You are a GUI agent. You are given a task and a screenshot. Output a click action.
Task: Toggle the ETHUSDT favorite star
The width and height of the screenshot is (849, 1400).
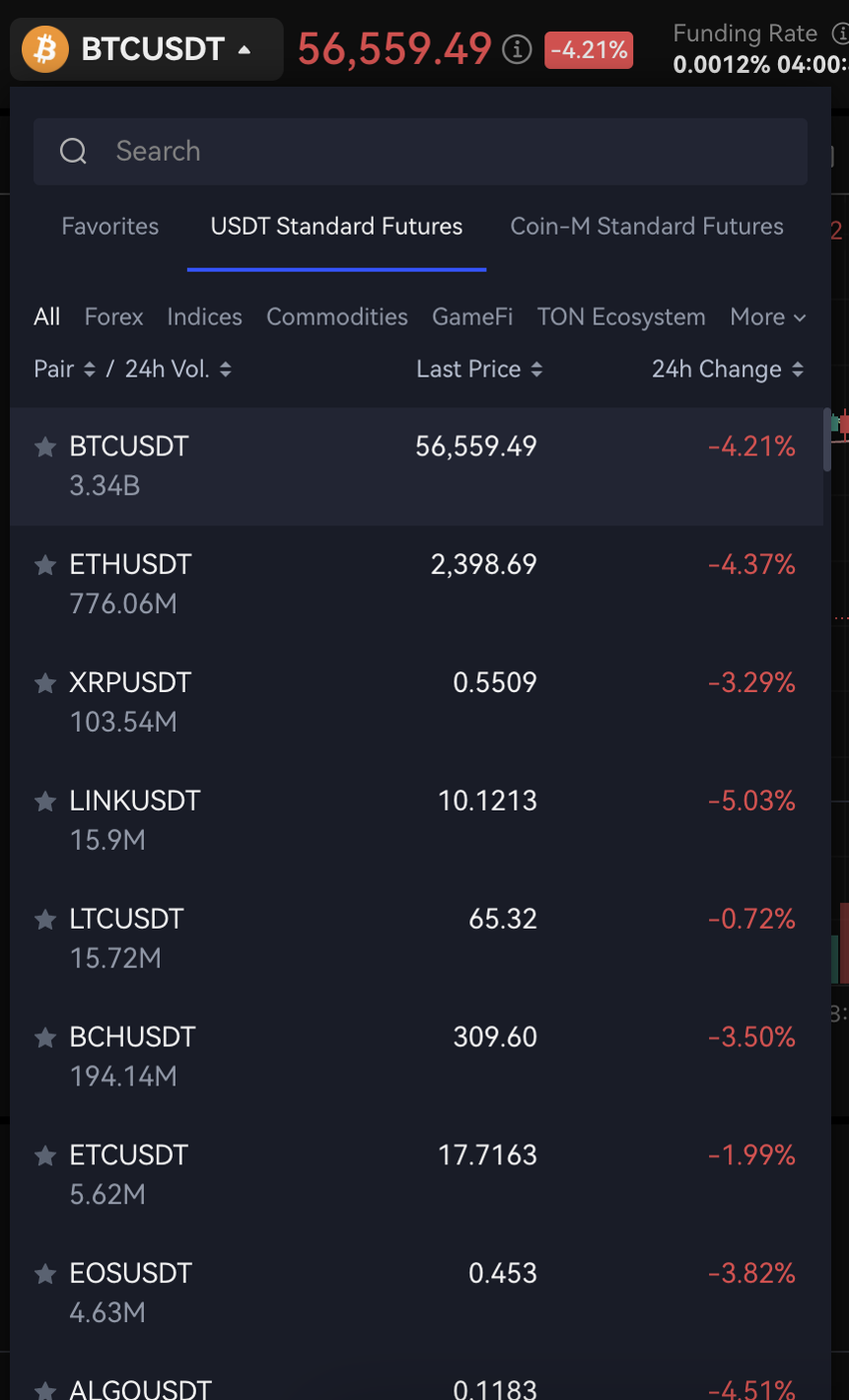pyautogui.click(x=45, y=566)
